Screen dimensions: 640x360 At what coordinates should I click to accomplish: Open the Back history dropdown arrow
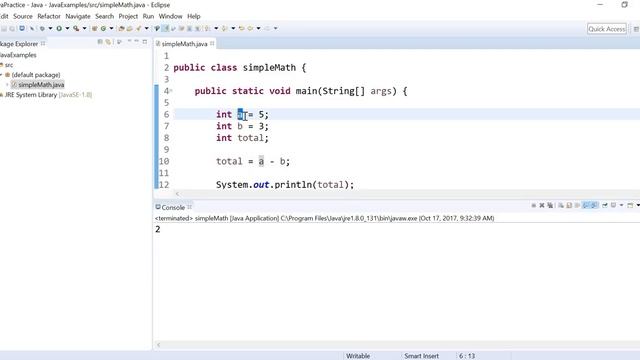coord(258,29)
